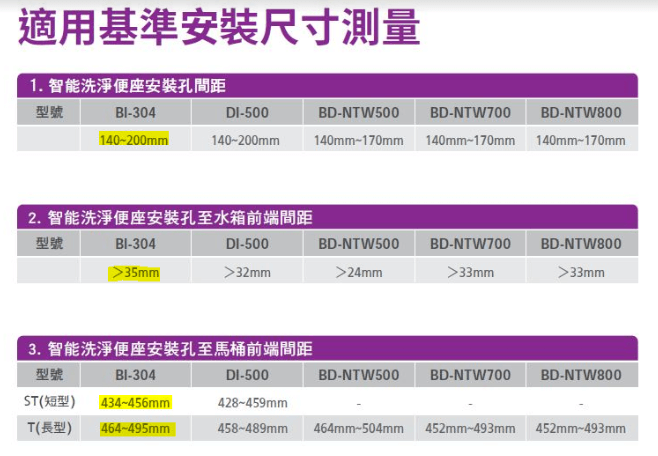Select 140mm~170mm value under BD-NTW500

click(x=359, y=140)
